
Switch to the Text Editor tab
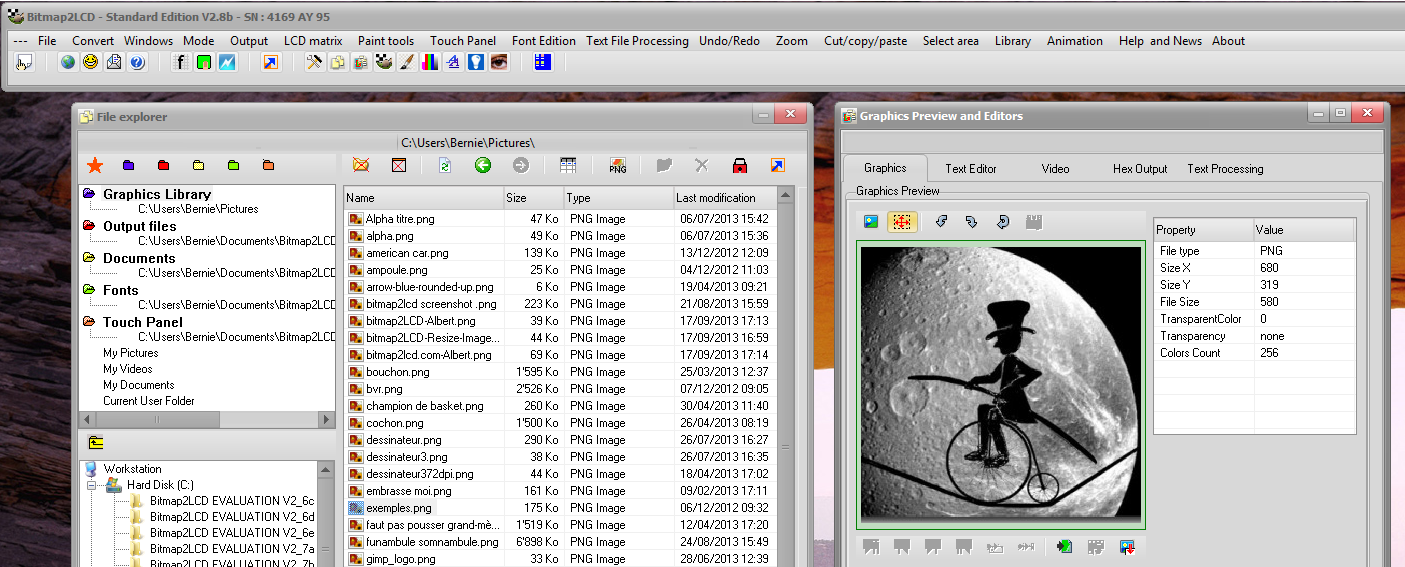point(971,169)
